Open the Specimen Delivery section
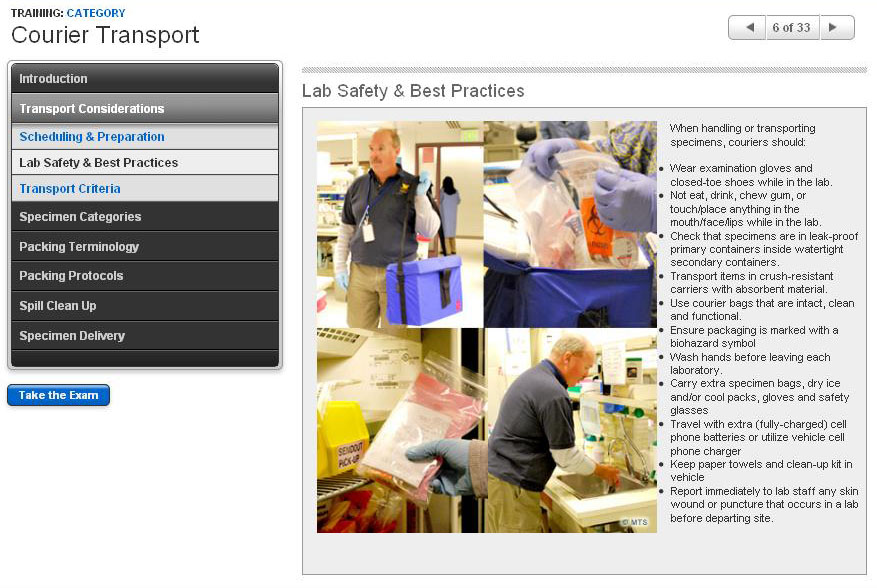 (x=144, y=336)
